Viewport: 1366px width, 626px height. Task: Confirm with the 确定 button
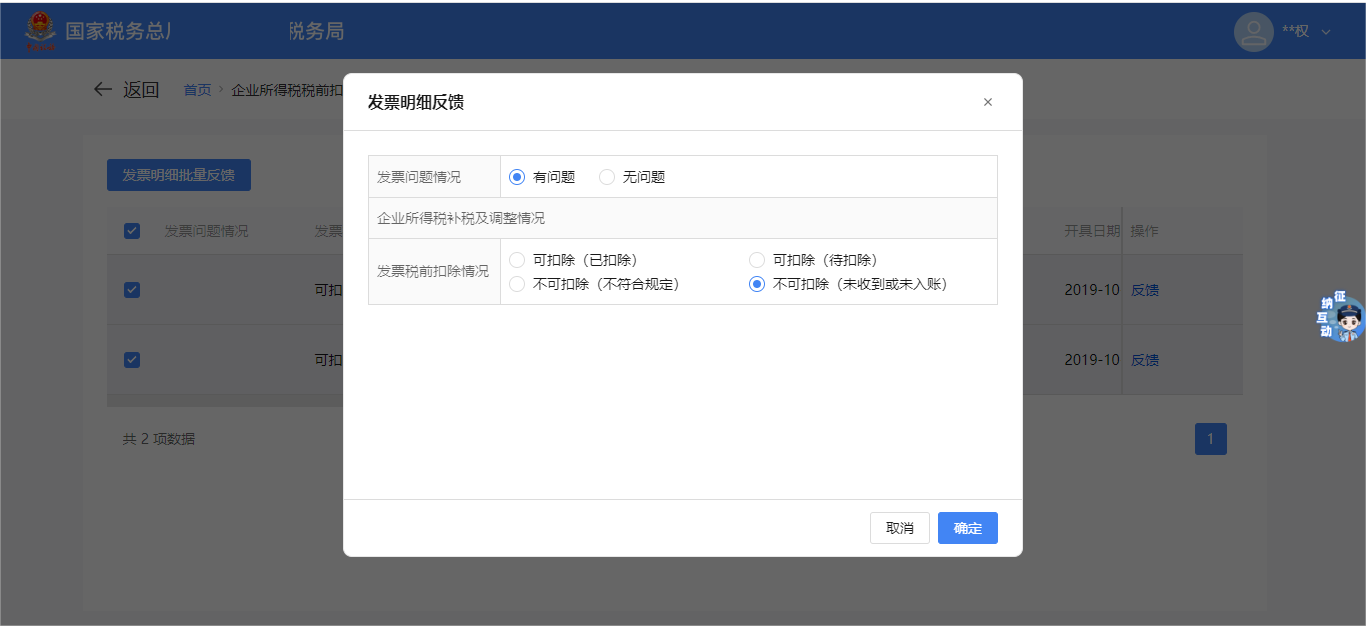(x=968, y=528)
